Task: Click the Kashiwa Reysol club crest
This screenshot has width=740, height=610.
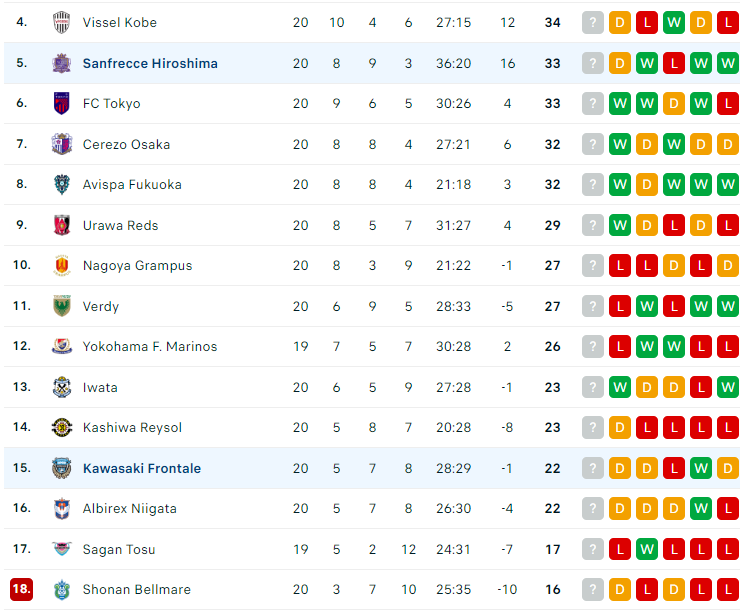Action: [x=61, y=427]
